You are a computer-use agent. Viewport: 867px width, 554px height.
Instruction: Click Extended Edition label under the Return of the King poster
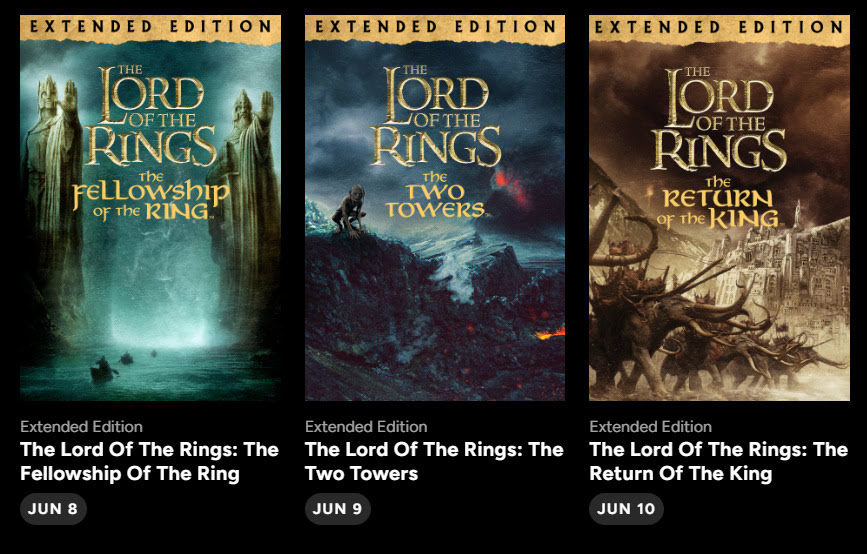point(650,427)
